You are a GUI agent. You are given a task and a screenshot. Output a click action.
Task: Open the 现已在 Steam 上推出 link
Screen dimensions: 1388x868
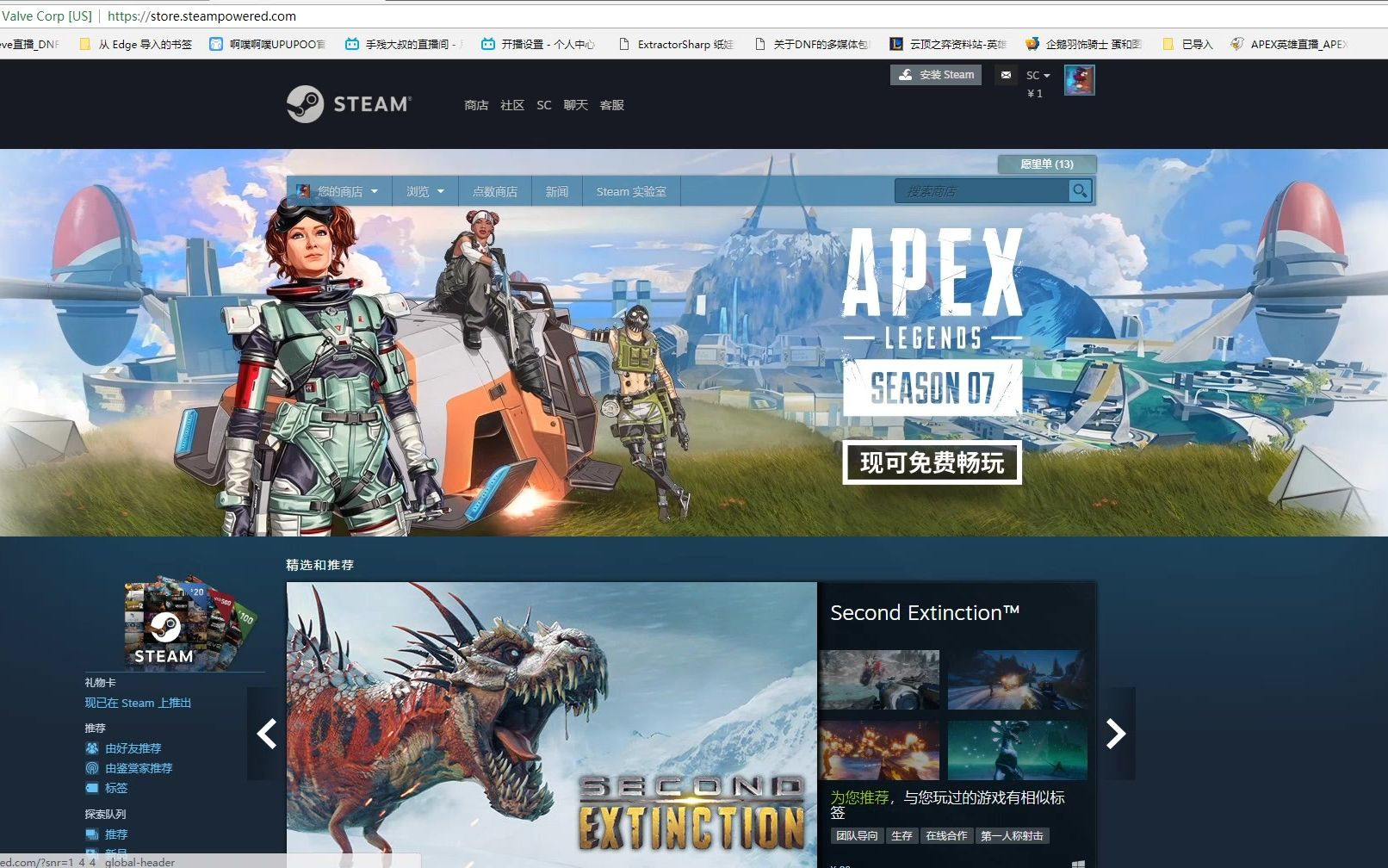coord(138,703)
